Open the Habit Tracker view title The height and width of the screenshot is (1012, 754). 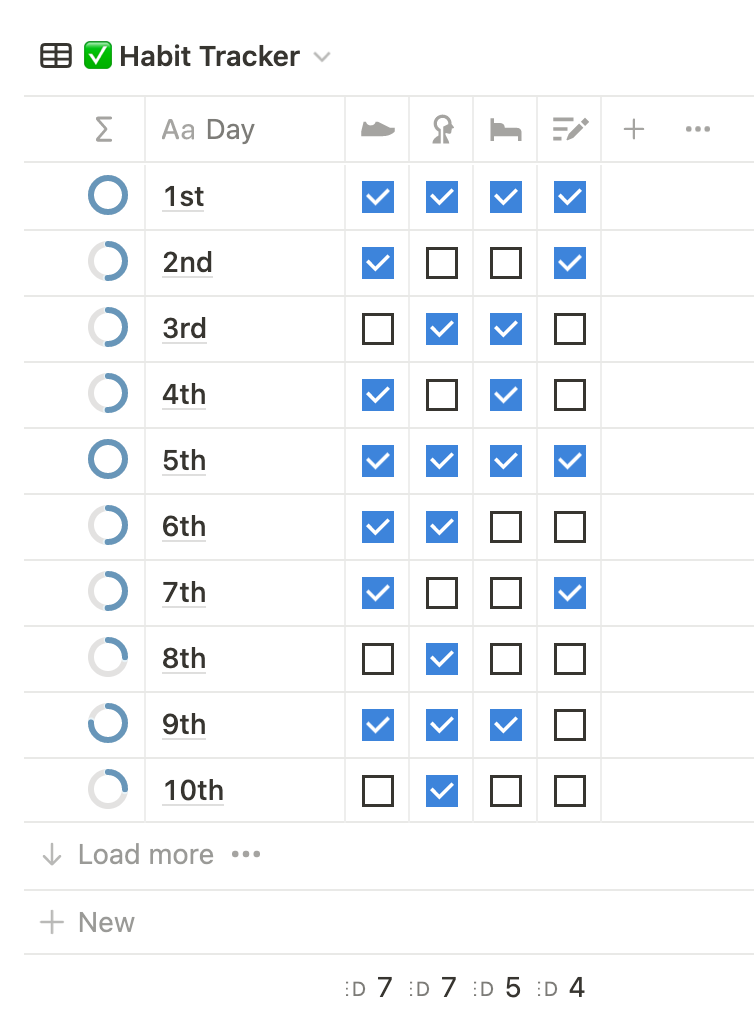209,56
